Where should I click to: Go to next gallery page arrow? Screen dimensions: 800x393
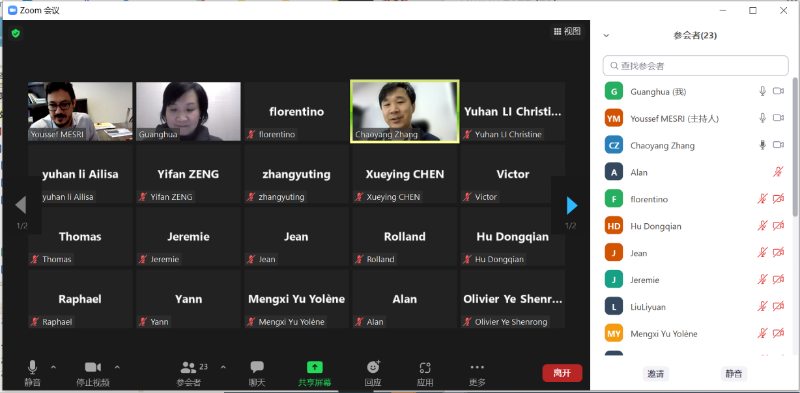(572, 206)
